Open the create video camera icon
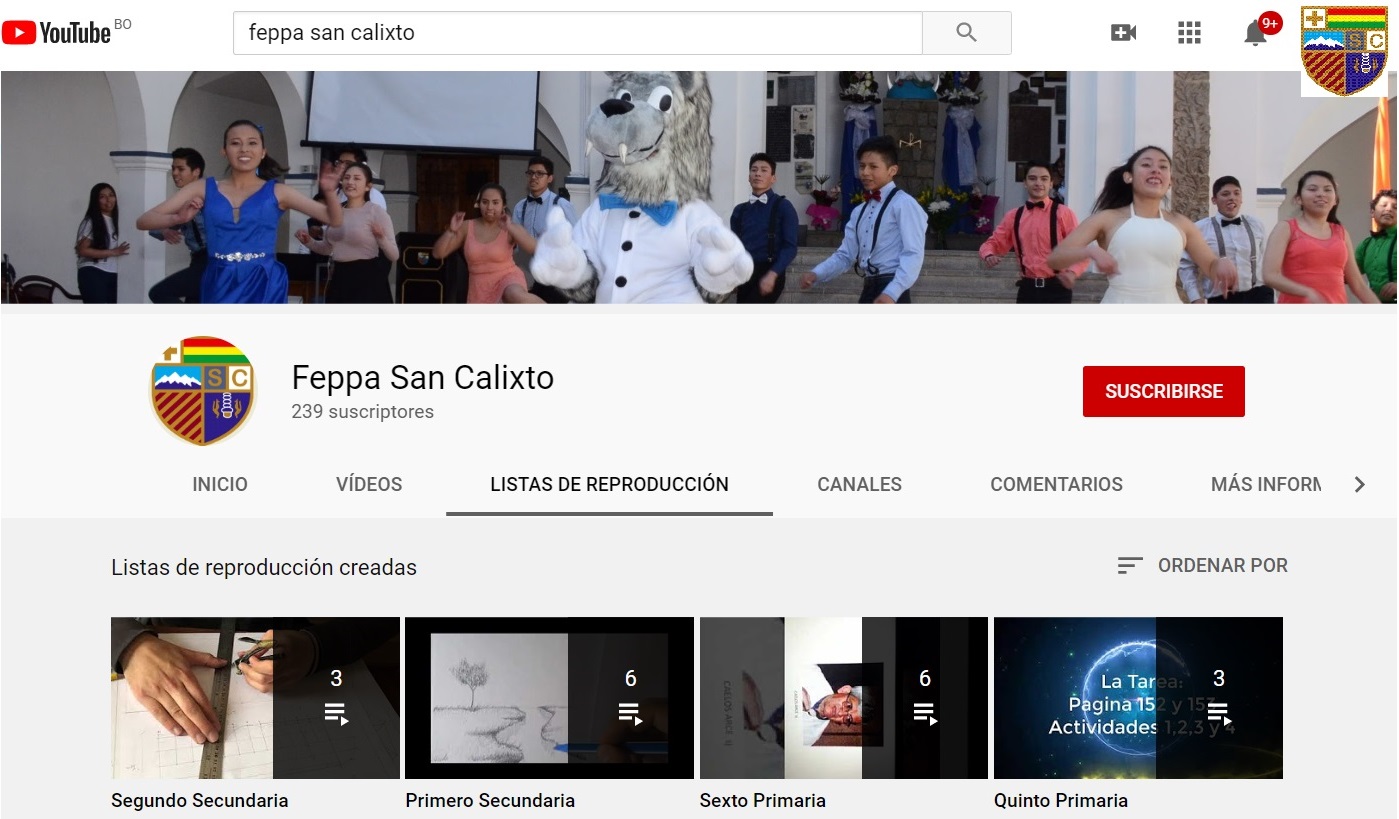 pyautogui.click(x=1123, y=33)
